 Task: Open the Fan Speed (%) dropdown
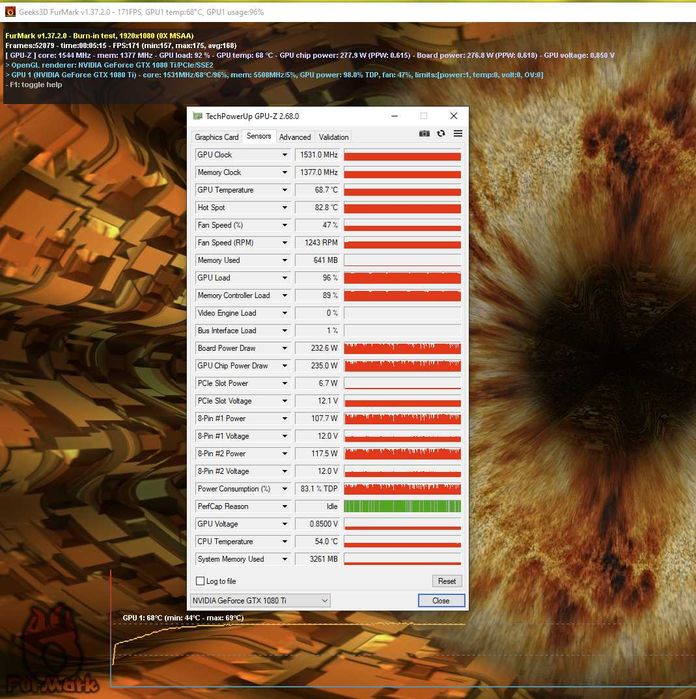point(284,225)
